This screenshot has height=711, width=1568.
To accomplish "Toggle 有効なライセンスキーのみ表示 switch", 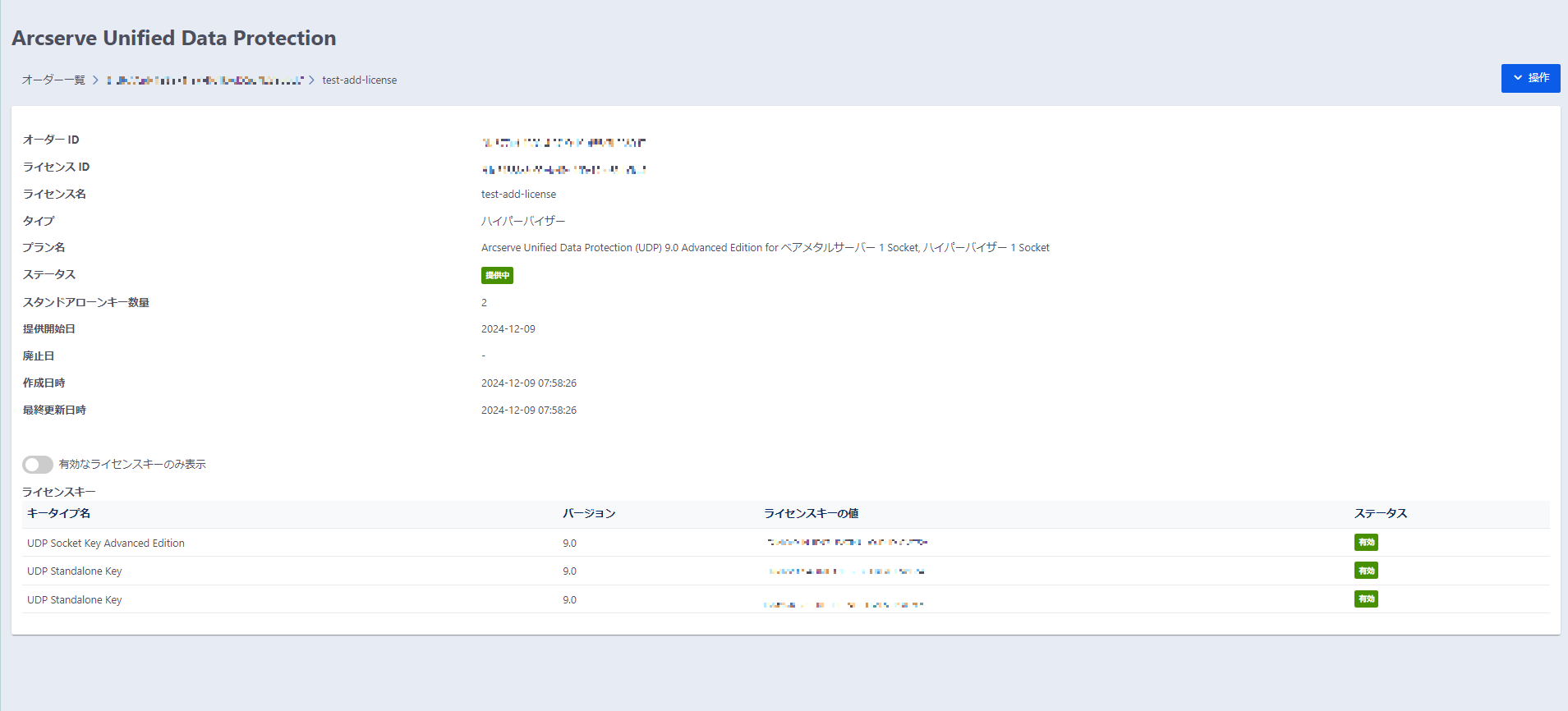I will (x=38, y=465).
